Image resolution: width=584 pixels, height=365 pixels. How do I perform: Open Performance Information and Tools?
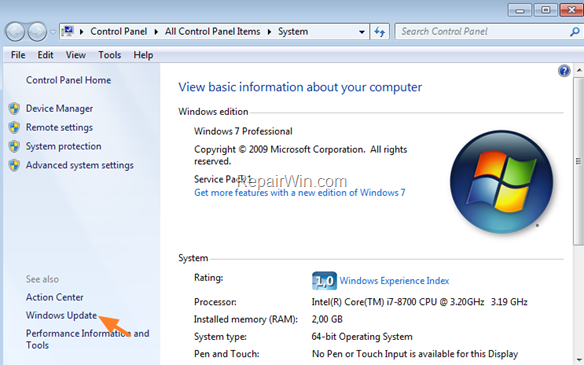pyautogui.click(x=88, y=339)
